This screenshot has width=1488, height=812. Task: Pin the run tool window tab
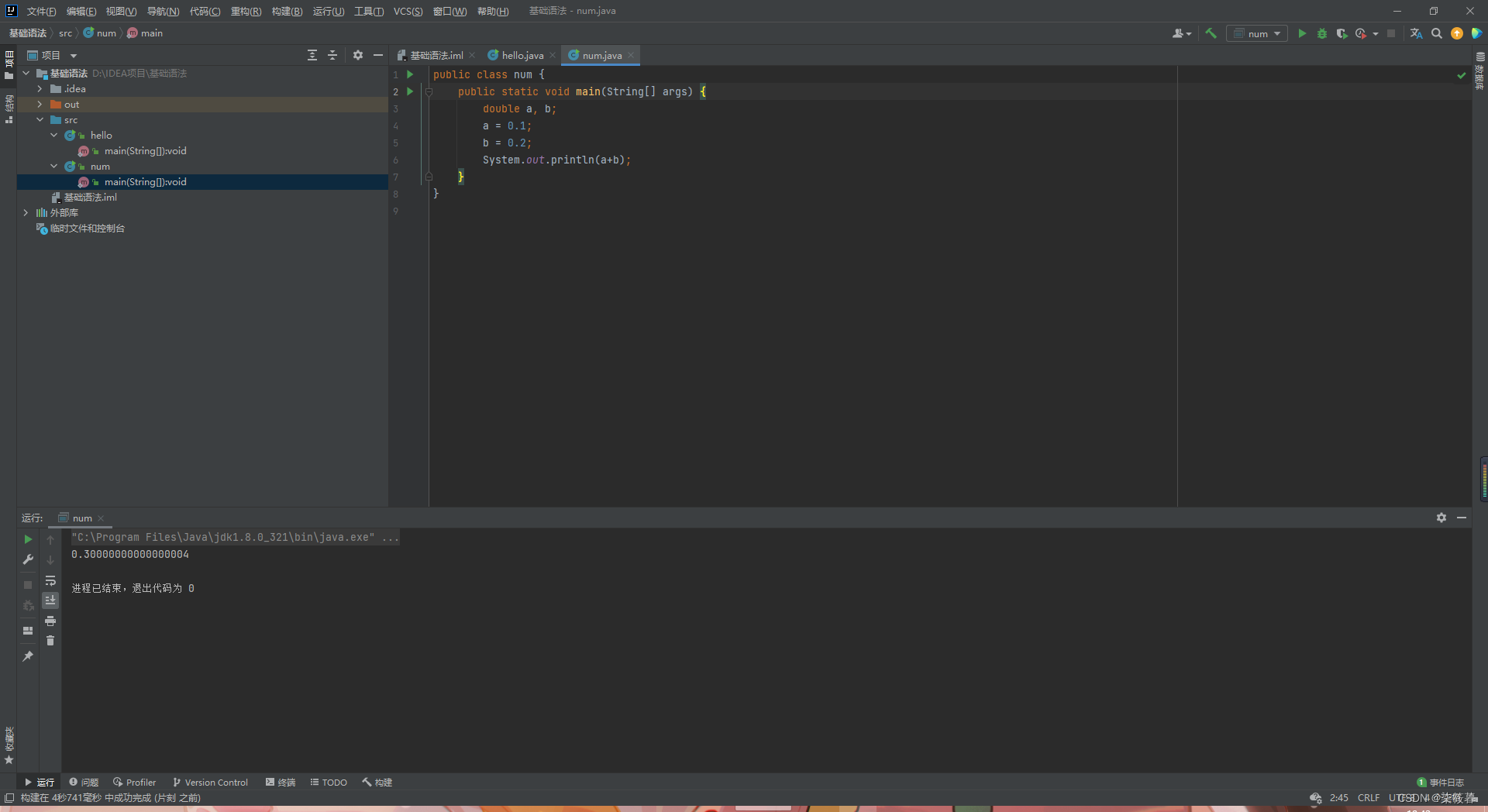[29, 655]
